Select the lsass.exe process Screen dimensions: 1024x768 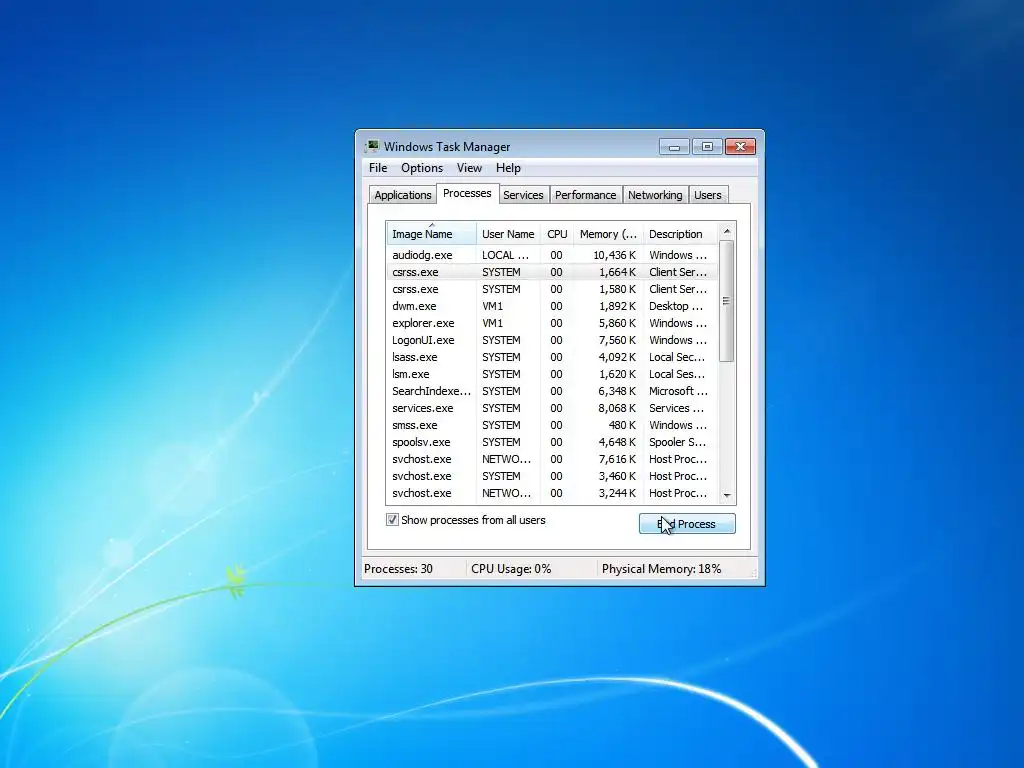click(x=552, y=357)
